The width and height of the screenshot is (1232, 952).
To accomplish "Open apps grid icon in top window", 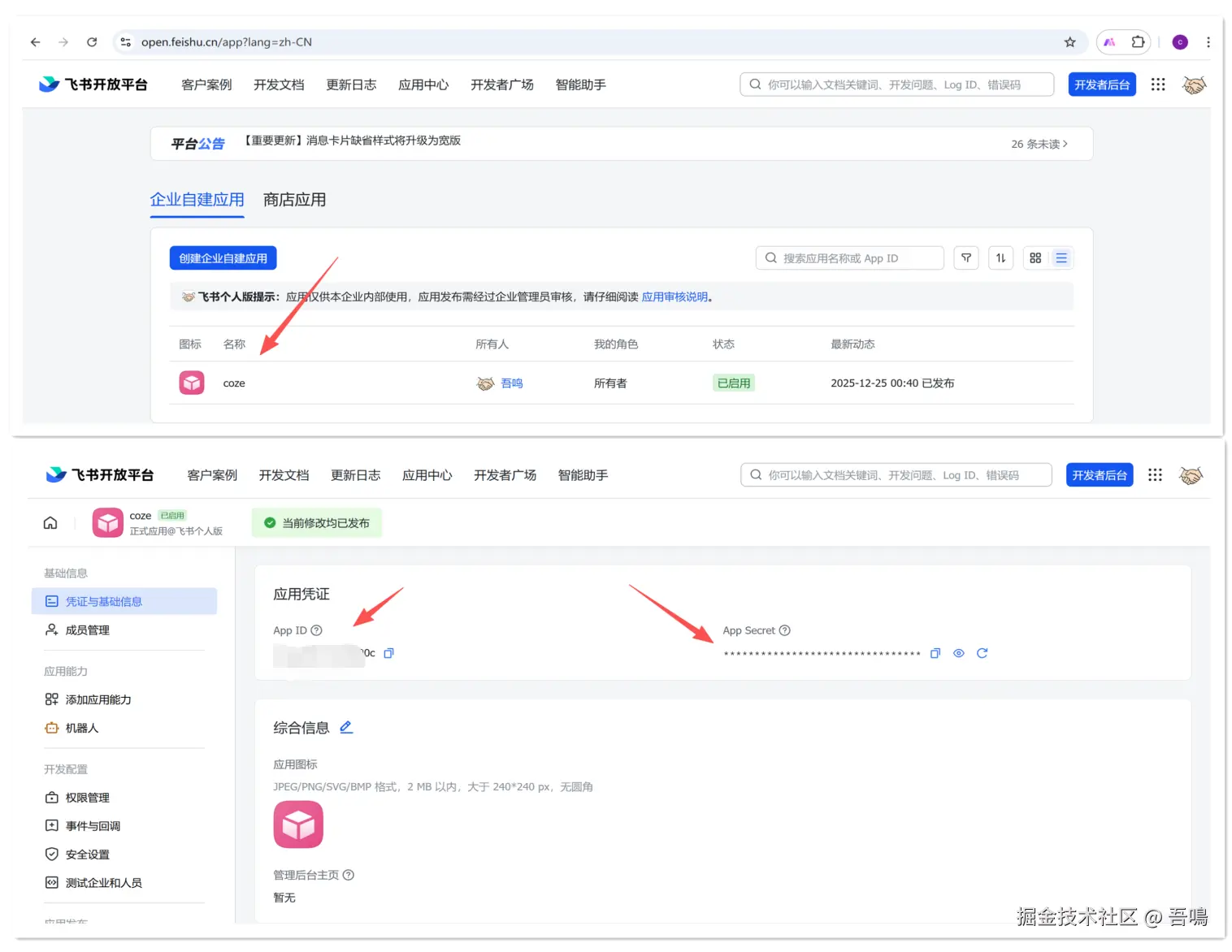I will tap(1158, 84).
